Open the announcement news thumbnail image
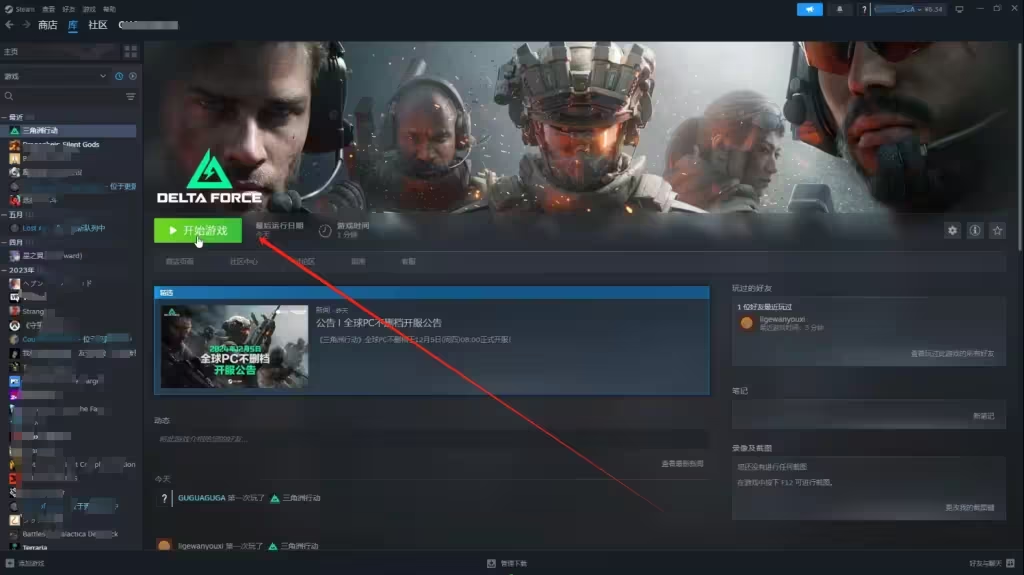The image size is (1024, 575). click(x=234, y=346)
